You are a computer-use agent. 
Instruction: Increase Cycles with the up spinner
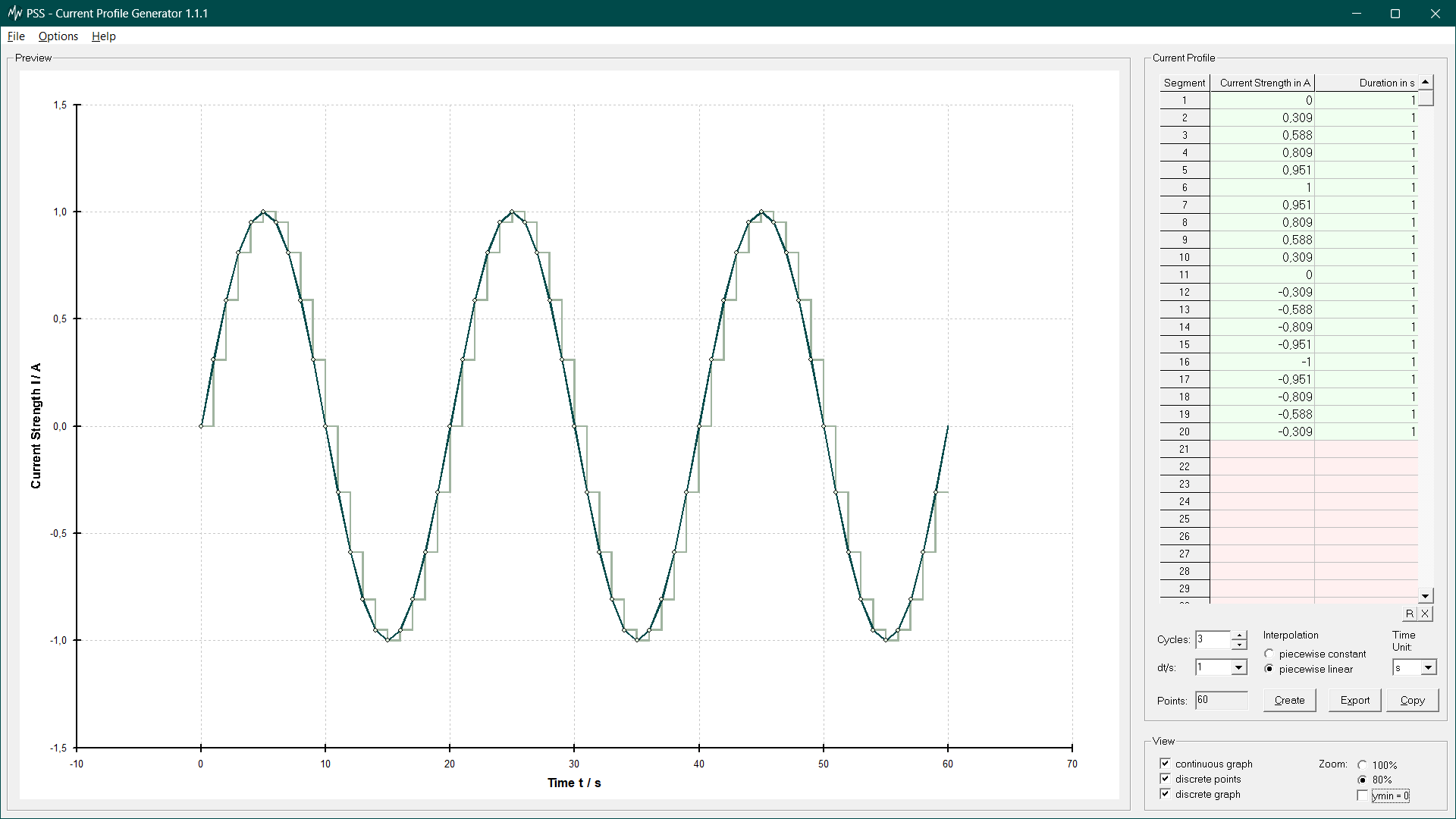point(1239,635)
